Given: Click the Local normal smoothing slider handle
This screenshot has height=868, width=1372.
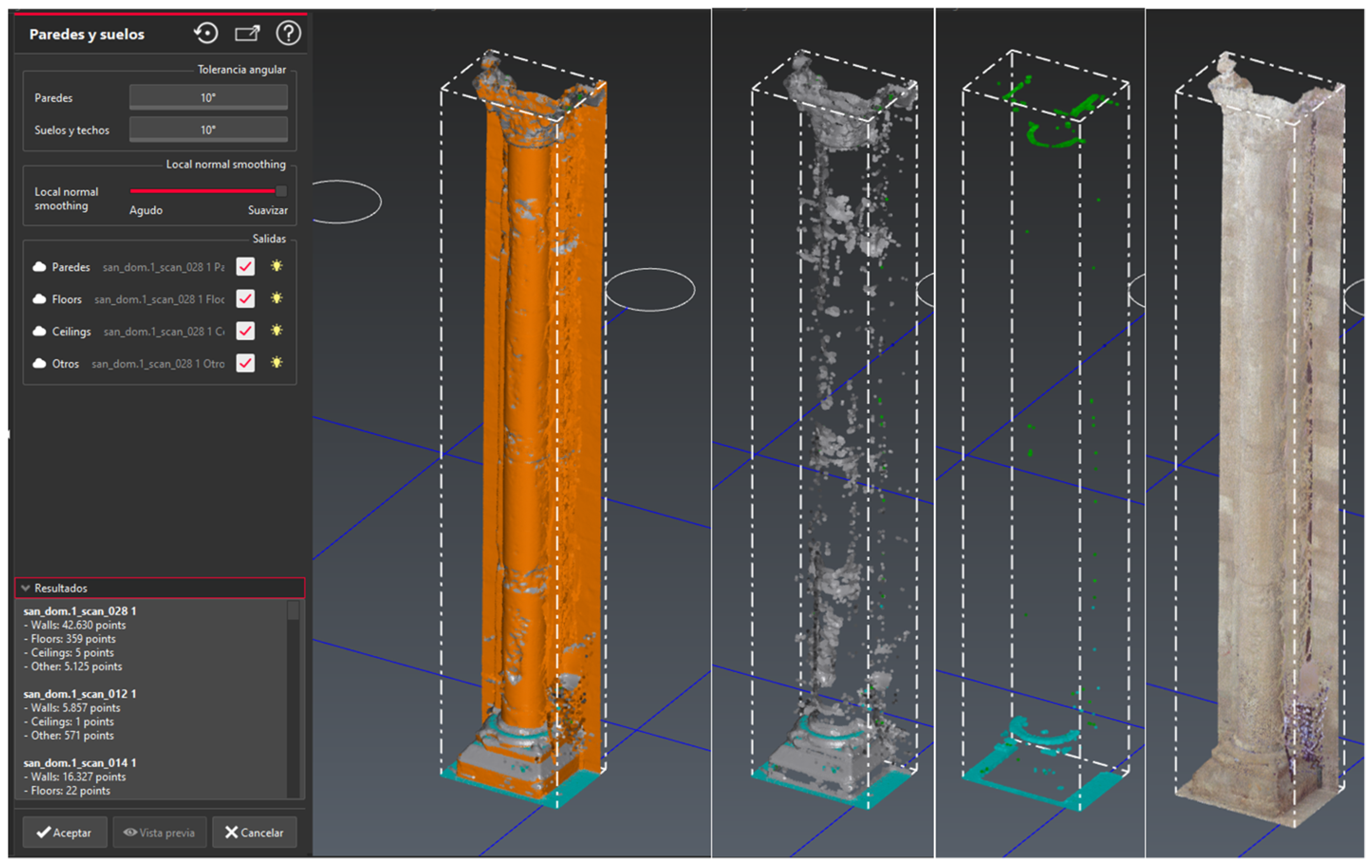Looking at the screenshot, I should [281, 191].
